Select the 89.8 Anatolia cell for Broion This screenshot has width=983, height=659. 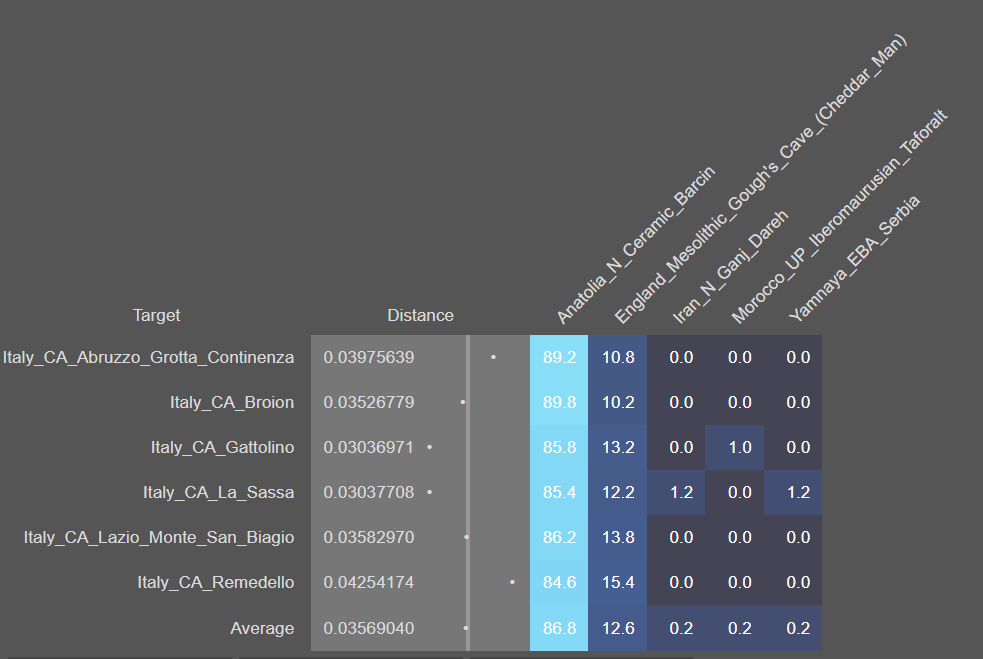559,402
